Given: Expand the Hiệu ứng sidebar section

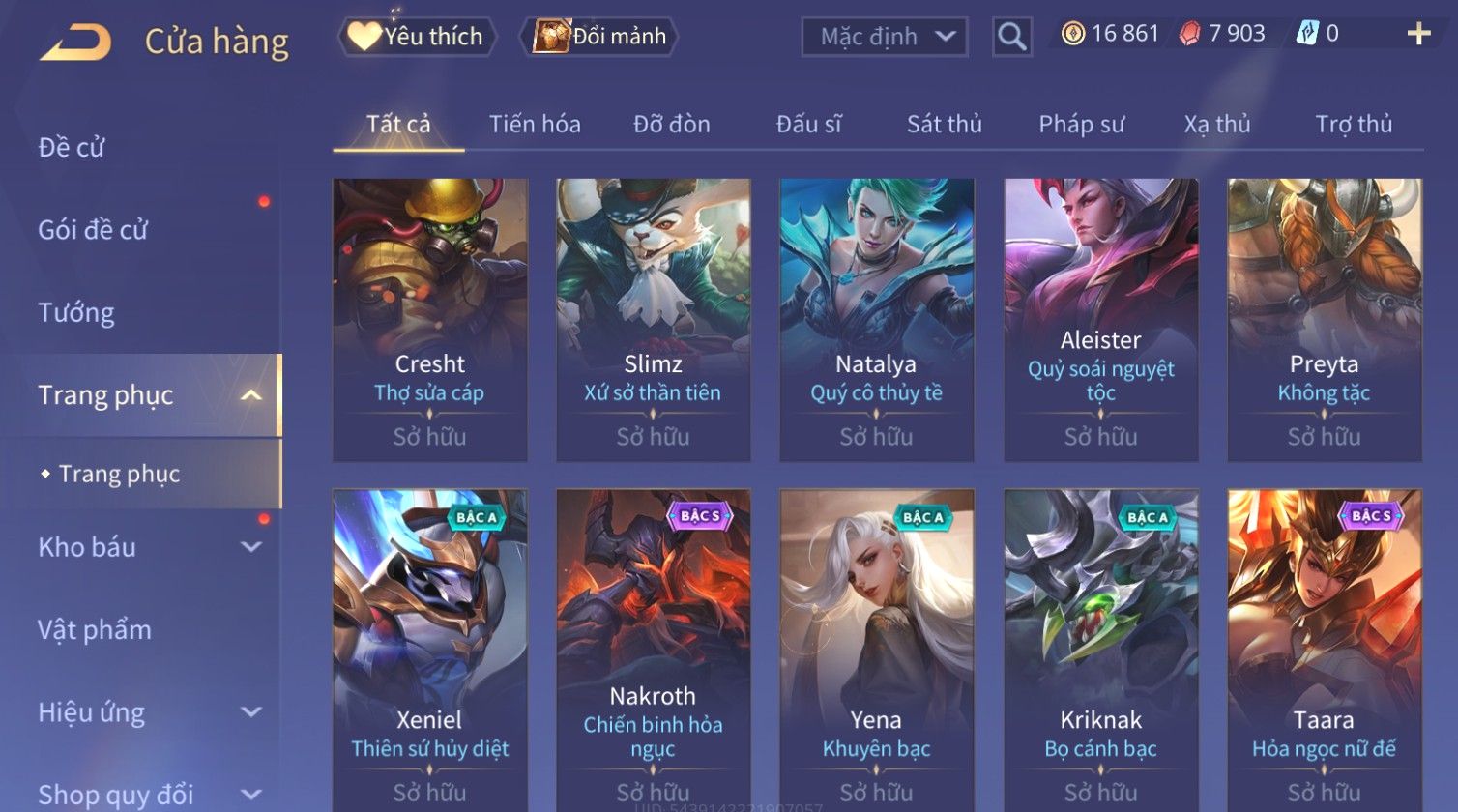Looking at the screenshot, I should (251, 712).
